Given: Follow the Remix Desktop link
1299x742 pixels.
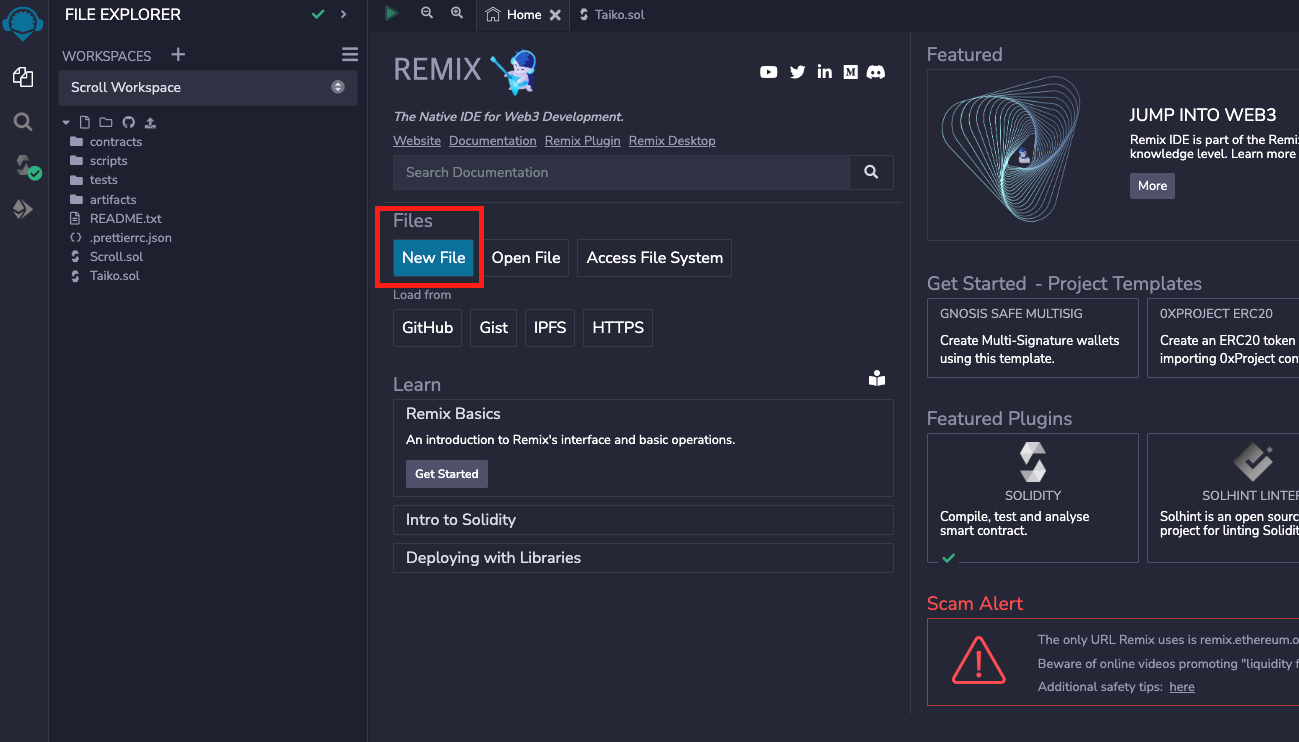Looking at the screenshot, I should point(672,141).
